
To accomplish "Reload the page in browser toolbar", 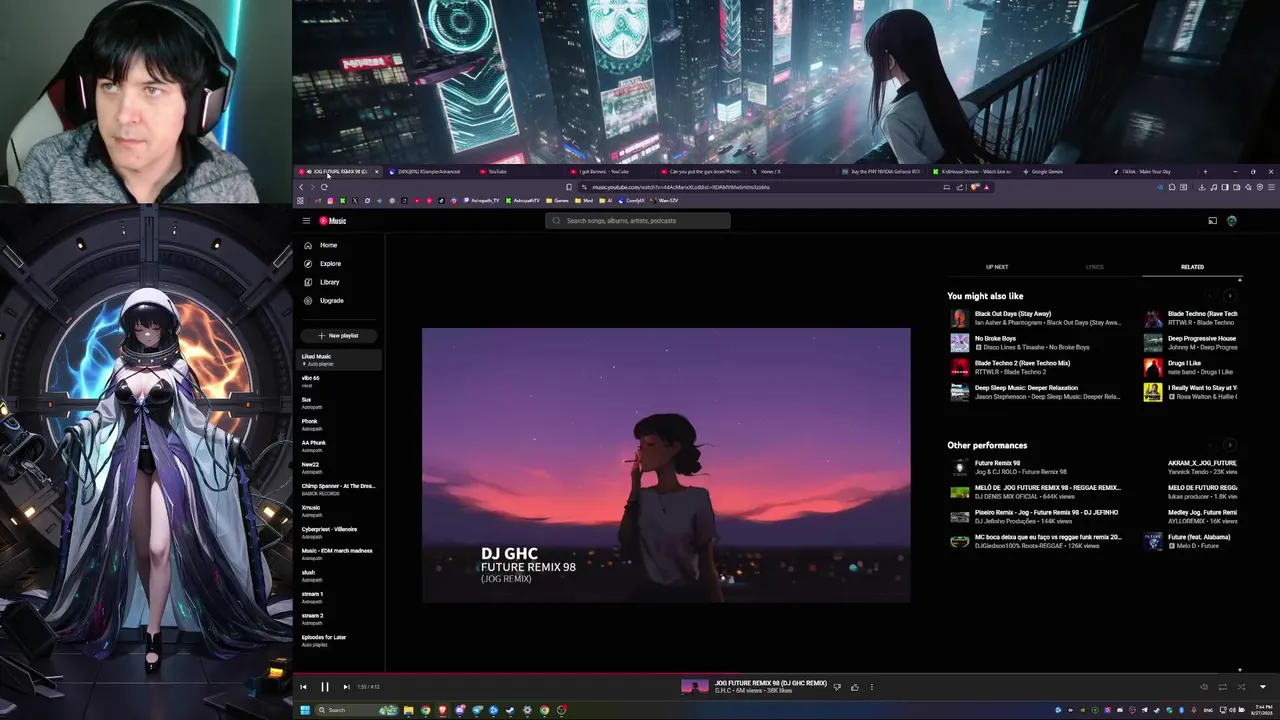I will 324,187.
